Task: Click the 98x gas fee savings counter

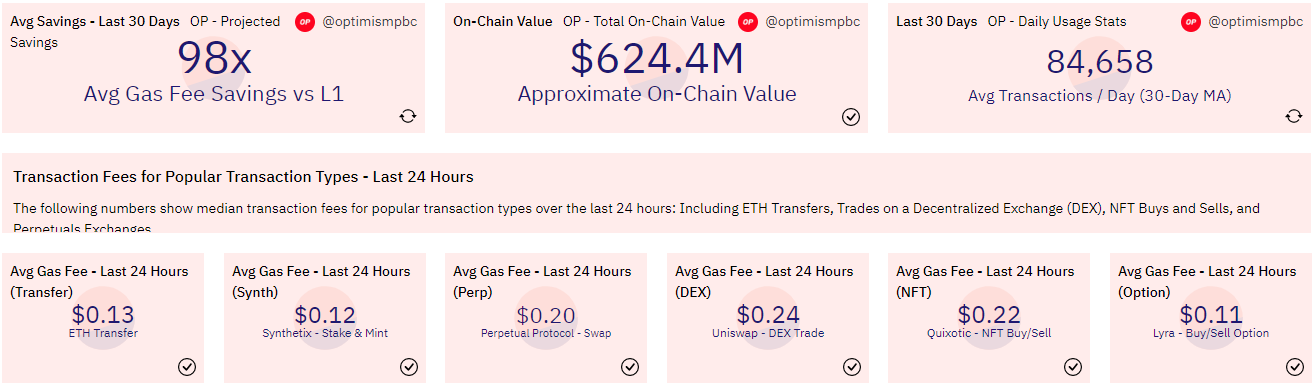Action: coord(215,58)
